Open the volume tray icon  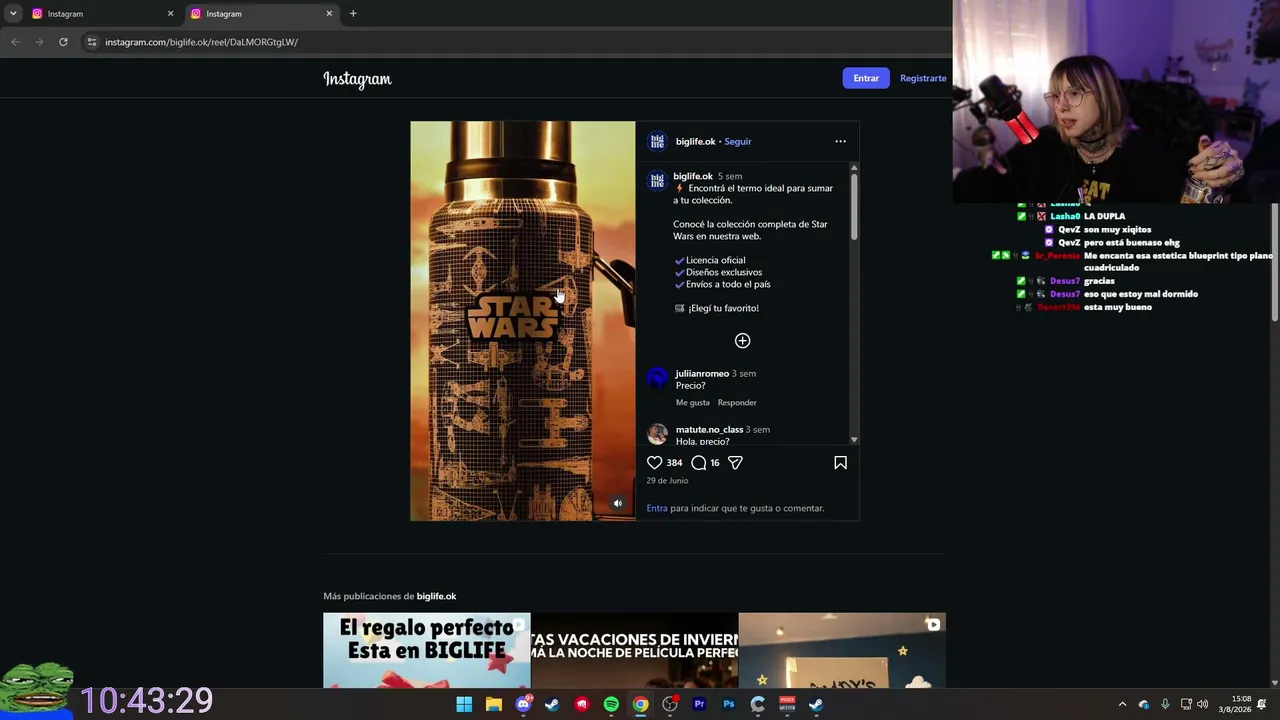[1203, 704]
